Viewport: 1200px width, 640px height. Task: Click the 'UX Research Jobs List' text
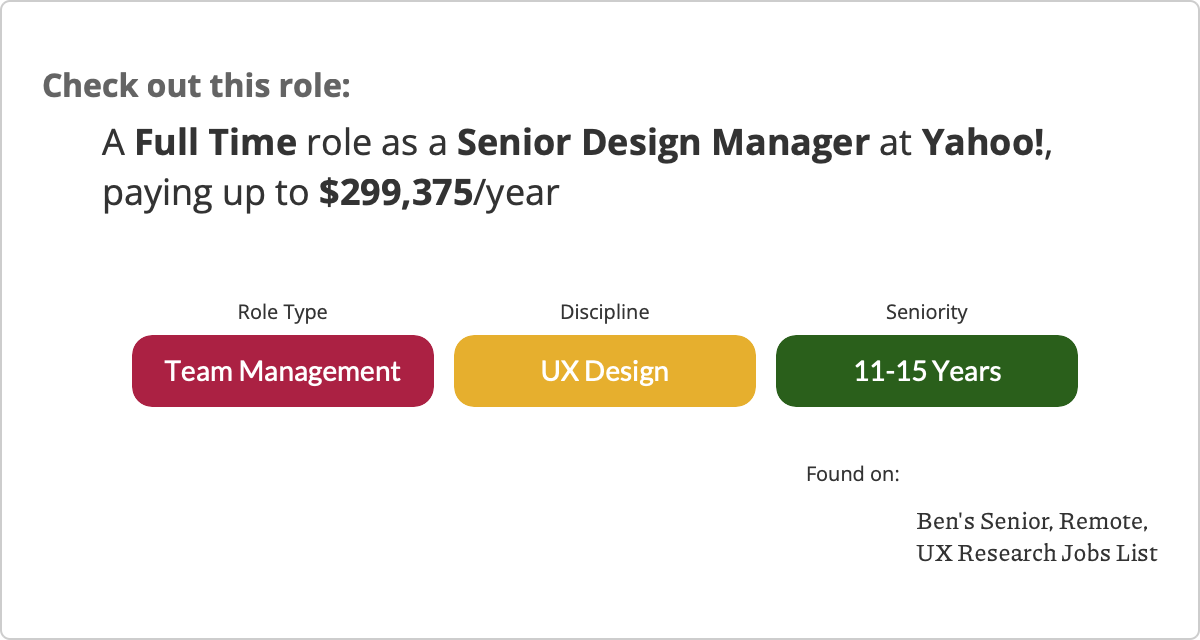pos(1036,552)
